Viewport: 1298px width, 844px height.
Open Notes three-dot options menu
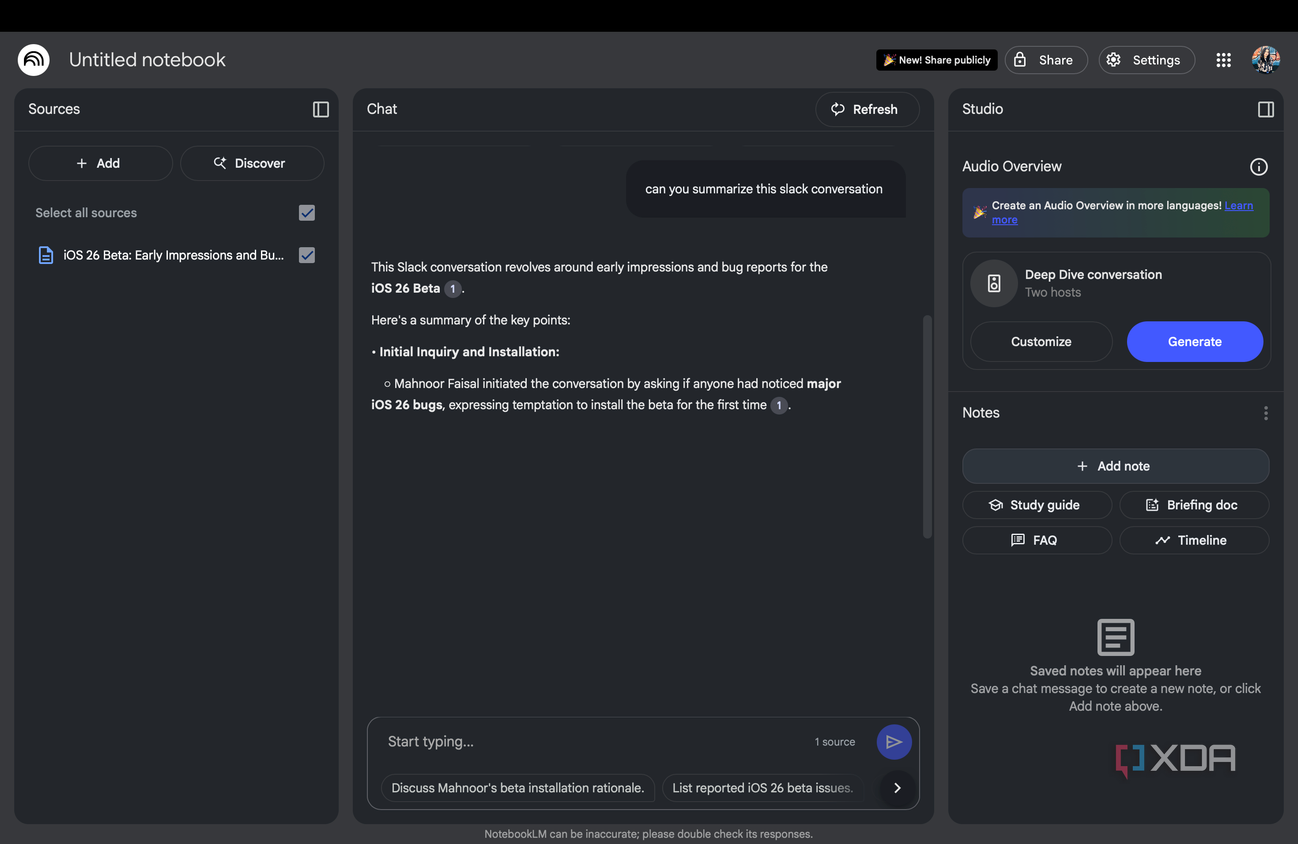click(1266, 413)
